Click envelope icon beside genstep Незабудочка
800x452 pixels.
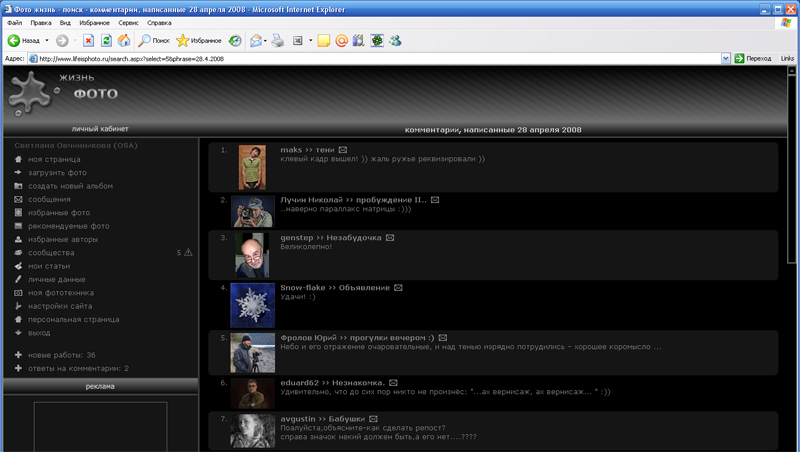coord(390,238)
